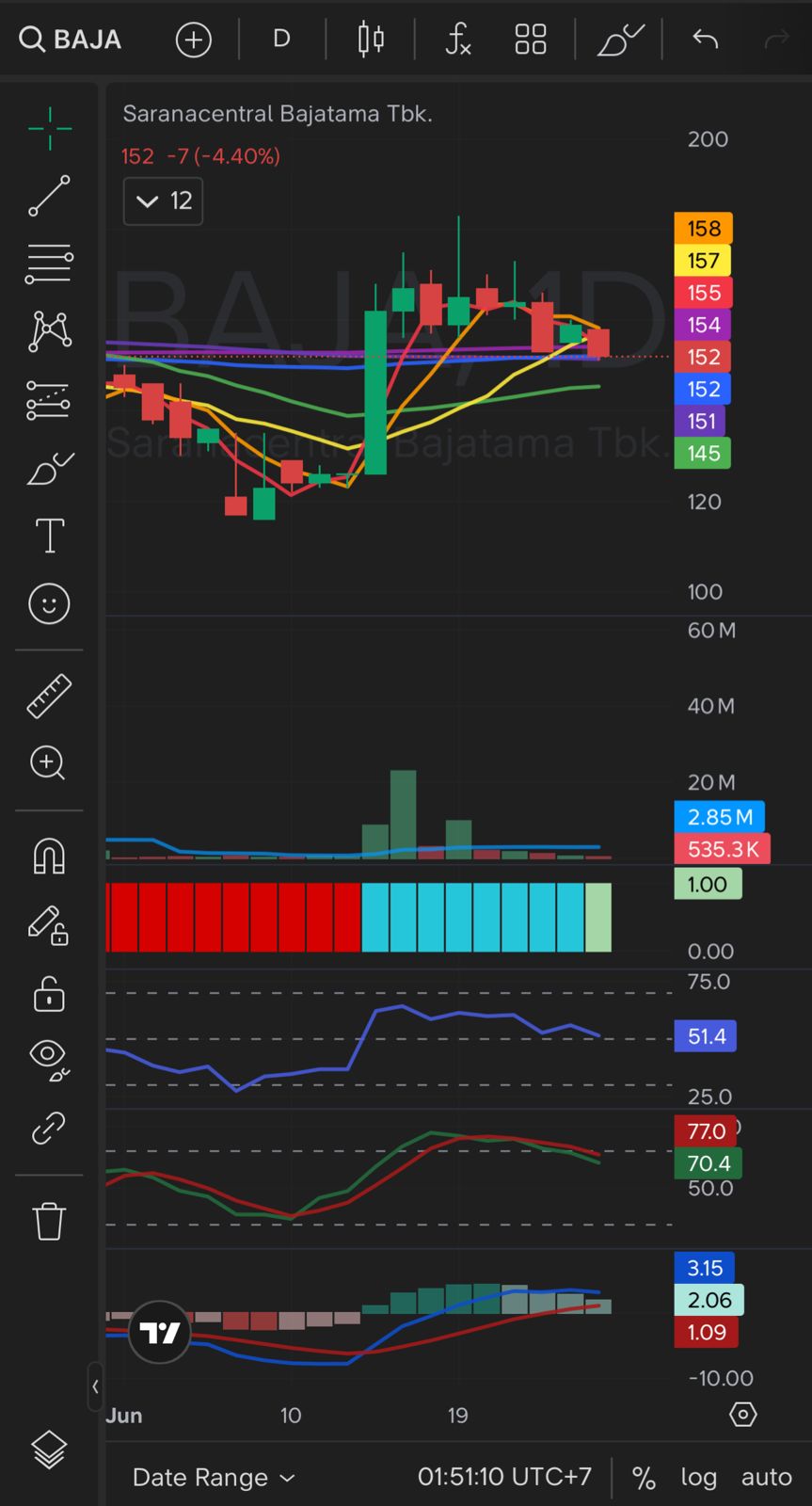The image size is (812, 1506).
Task: Open symbol search for BAJA
Action: (x=71, y=40)
